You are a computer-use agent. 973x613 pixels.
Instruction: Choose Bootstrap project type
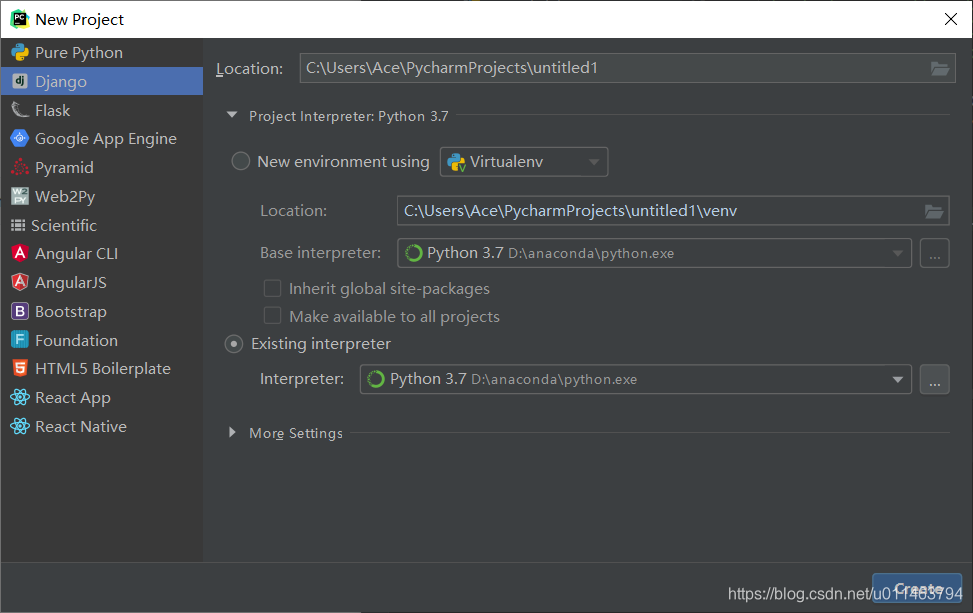point(102,311)
